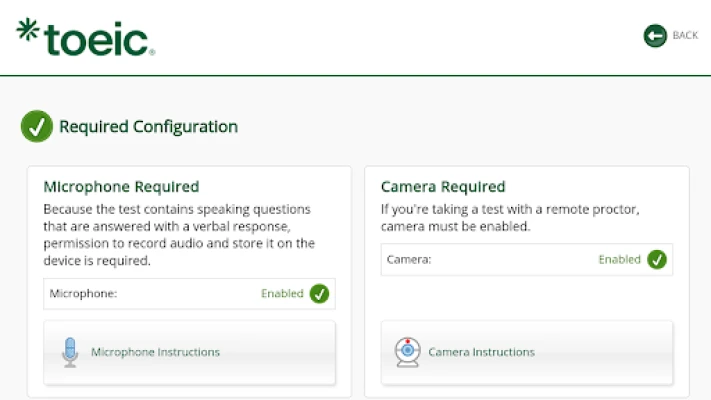Click the Required Configuration green checkmark icon
This screenshot has height=400, width=711.
click(x=37, y=127)
